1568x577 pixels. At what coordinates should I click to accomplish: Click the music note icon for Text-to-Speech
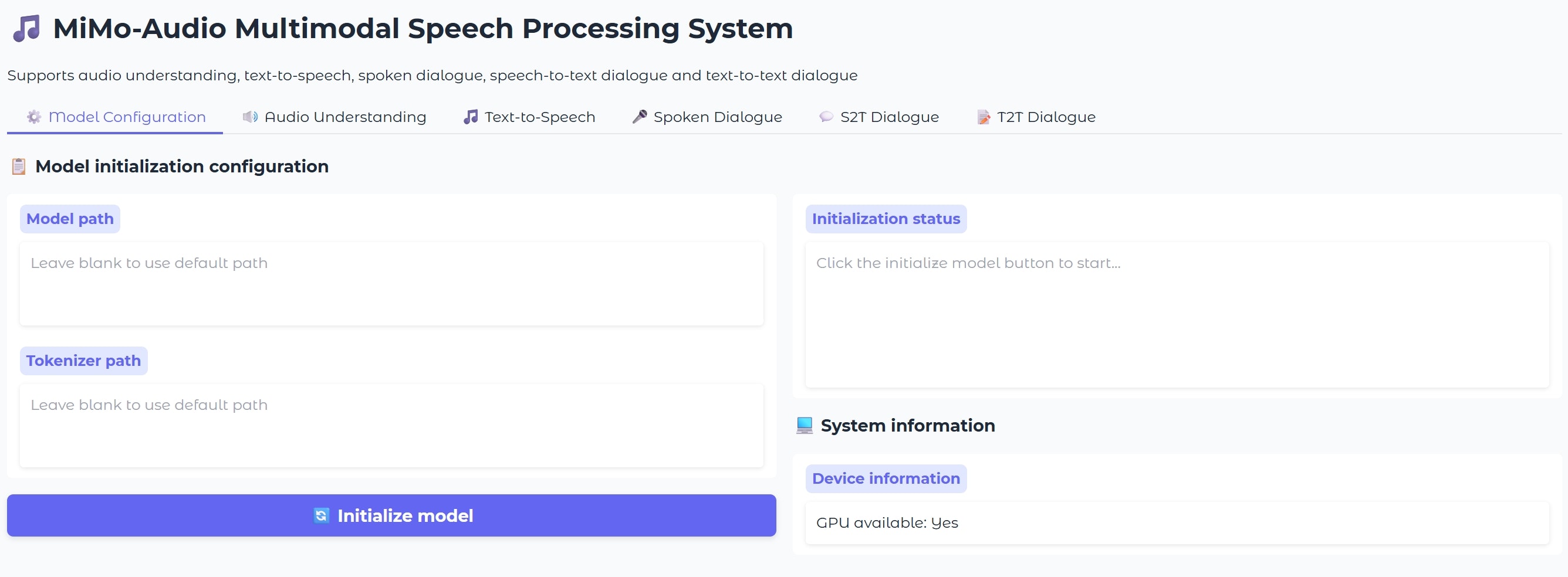coord(471,117)
